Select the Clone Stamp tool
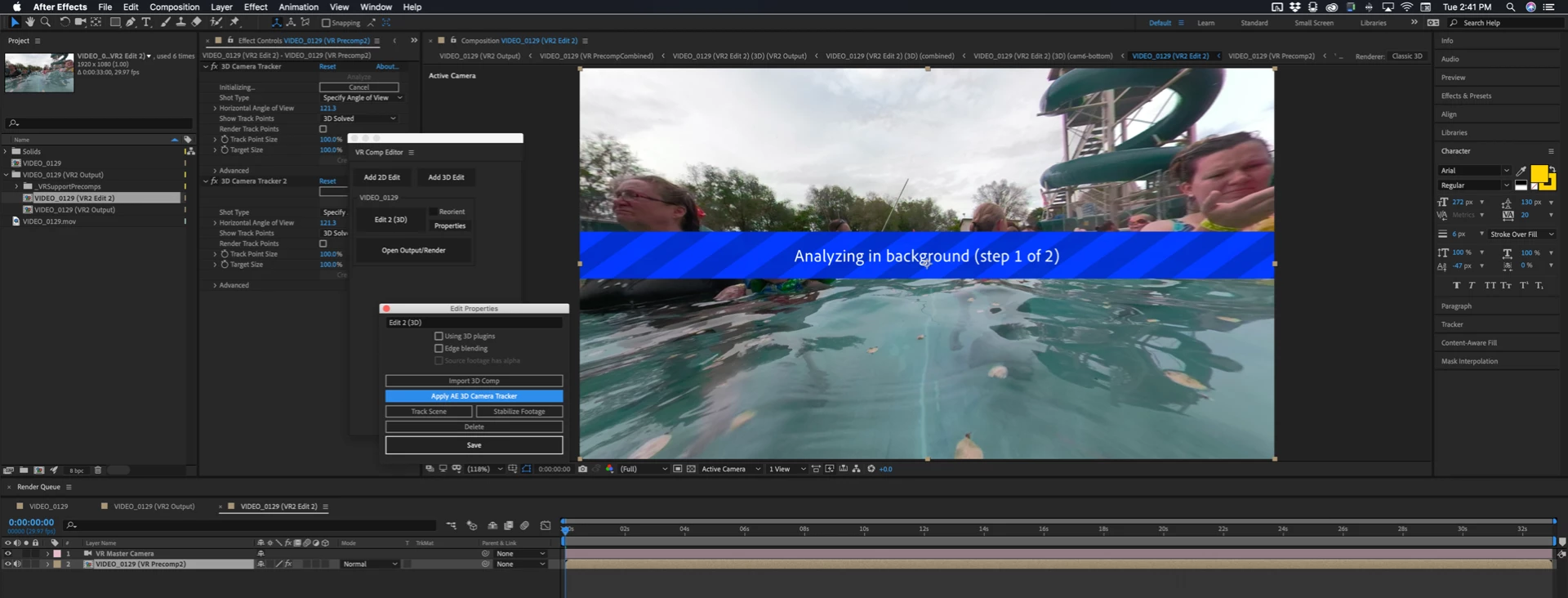1568x598 pixels. pos(180,22)
